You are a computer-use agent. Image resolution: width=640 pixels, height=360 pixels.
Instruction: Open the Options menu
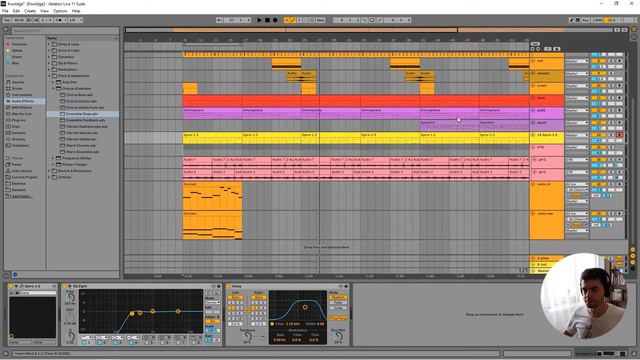click(60, 11)
